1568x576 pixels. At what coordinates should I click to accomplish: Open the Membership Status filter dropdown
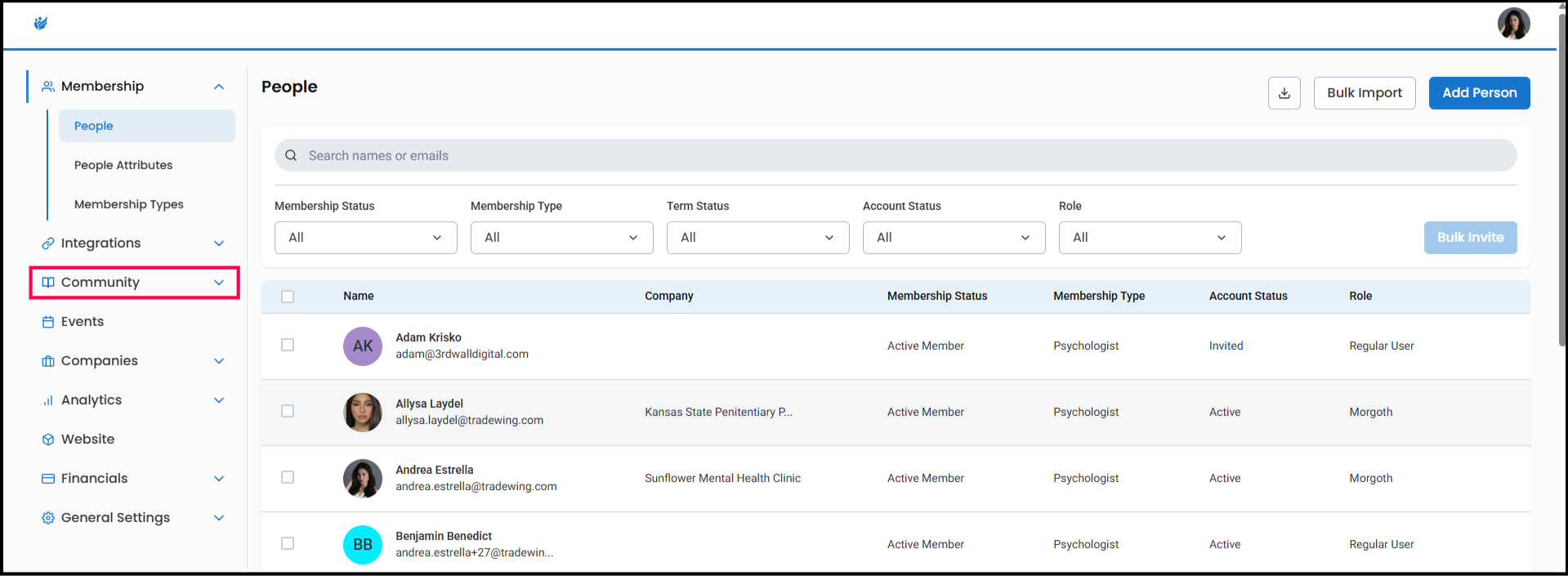tap(365, 238)
